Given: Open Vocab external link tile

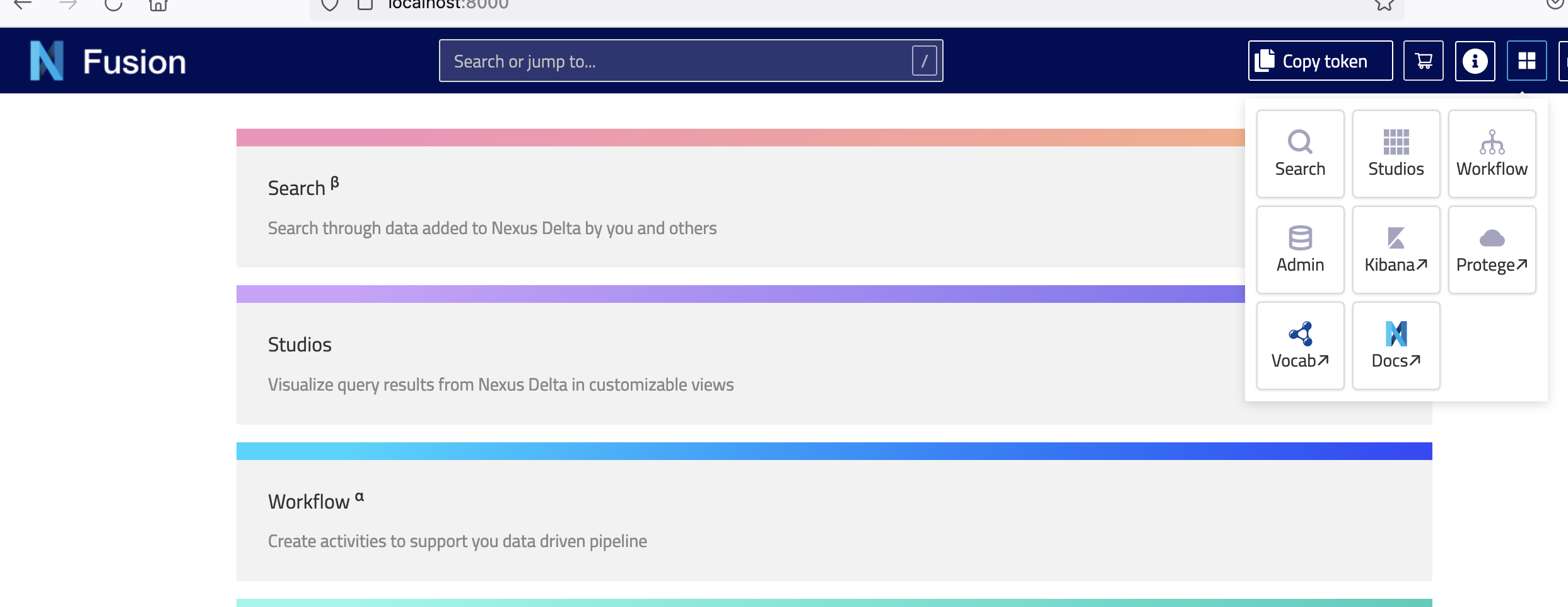Looking at the screenshot, I should (x=1300, y=346).
